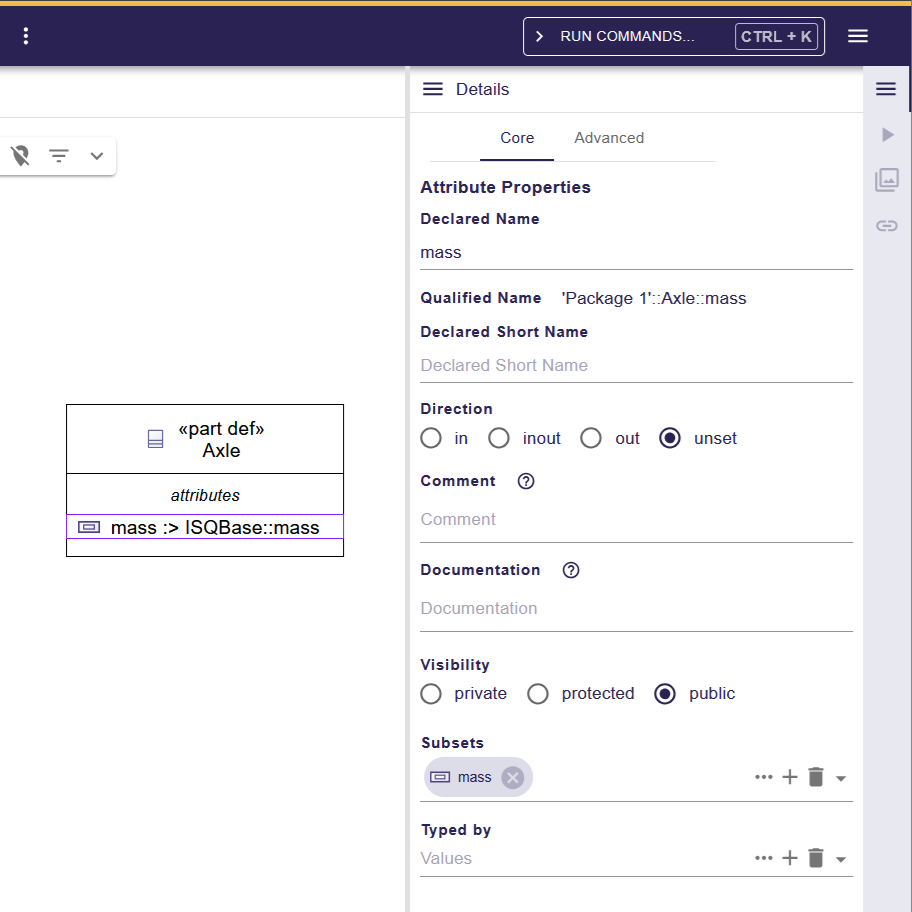Image resolution: width=912 pixels, height=912 pixels.
Task: Click the link icon in the right sidebar
Action: (x=886, y=225)
